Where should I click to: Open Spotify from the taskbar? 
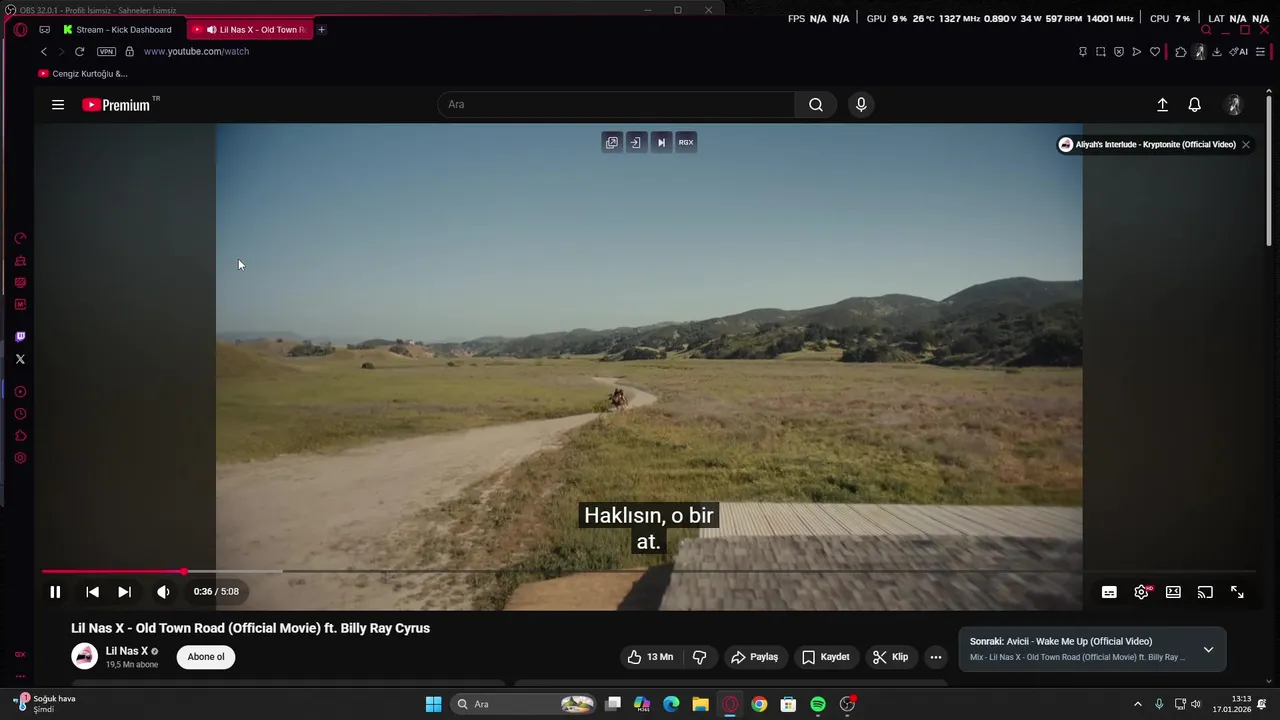pyautogui.click(x=818, y=704)
